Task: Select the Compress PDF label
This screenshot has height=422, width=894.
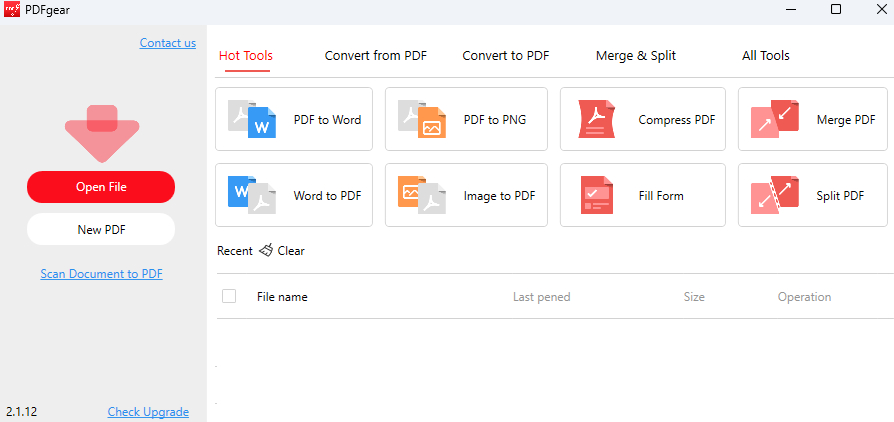Action: click(x=677, y=120)
